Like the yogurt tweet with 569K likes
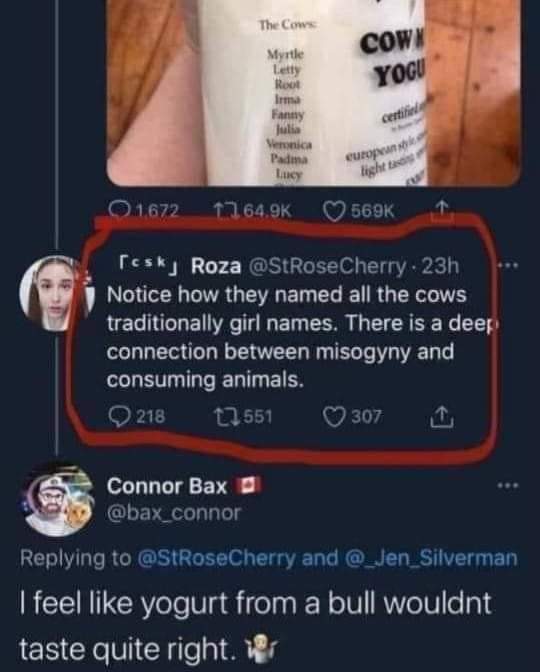Screen dimensions: 540x672 click(x=358, y=210)
